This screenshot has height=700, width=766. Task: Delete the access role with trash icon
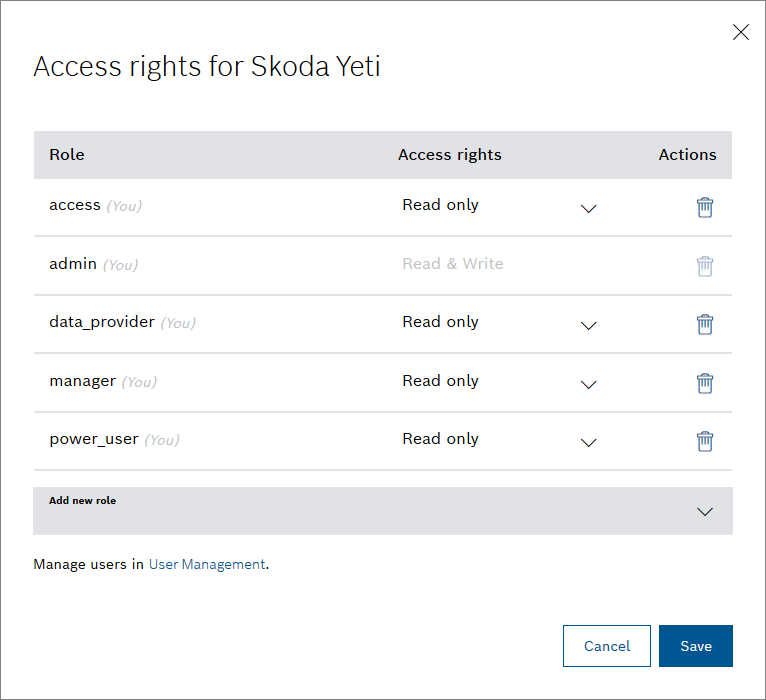[705, 207]
